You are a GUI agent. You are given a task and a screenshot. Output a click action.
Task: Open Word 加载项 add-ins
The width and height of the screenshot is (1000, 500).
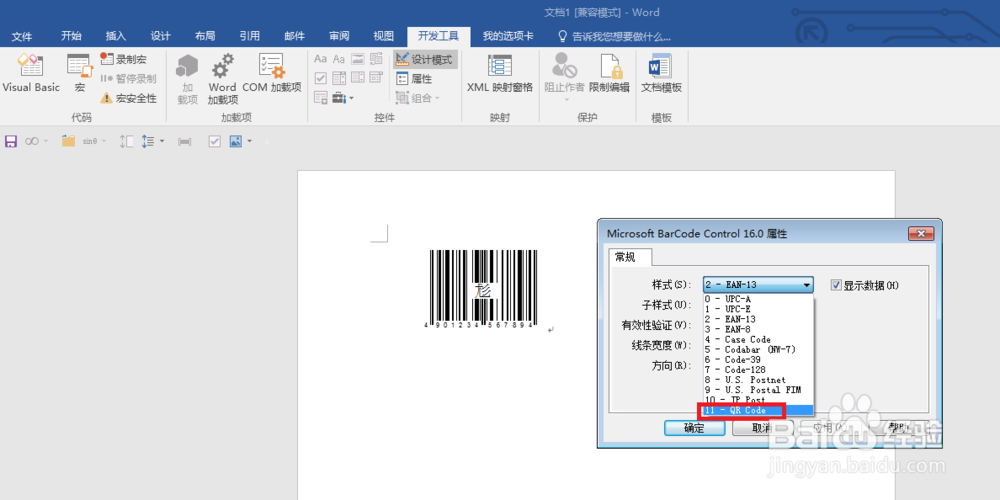pyautogui.click(x=223, y=79)
